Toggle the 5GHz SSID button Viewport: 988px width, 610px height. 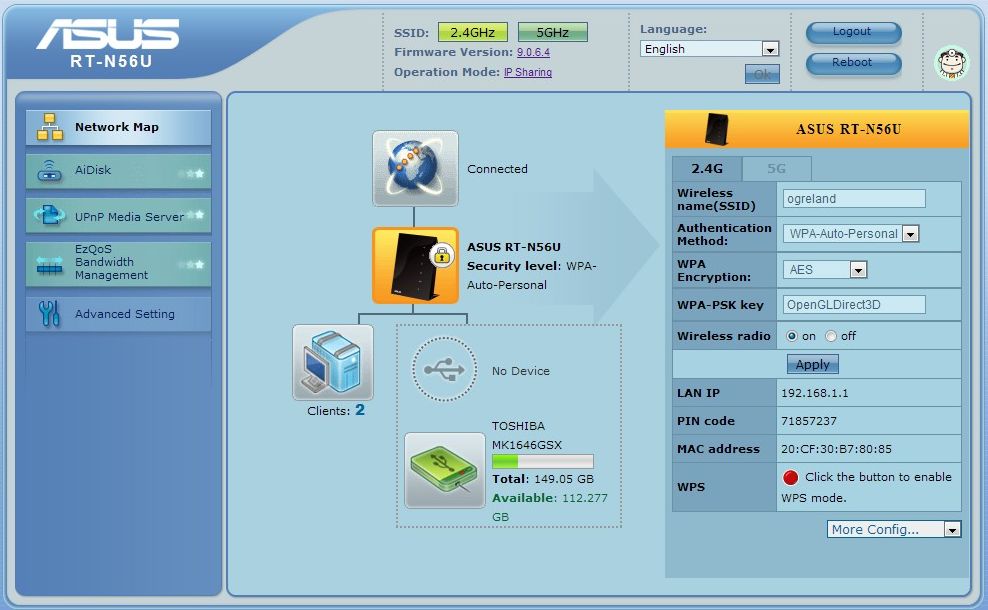552,32
